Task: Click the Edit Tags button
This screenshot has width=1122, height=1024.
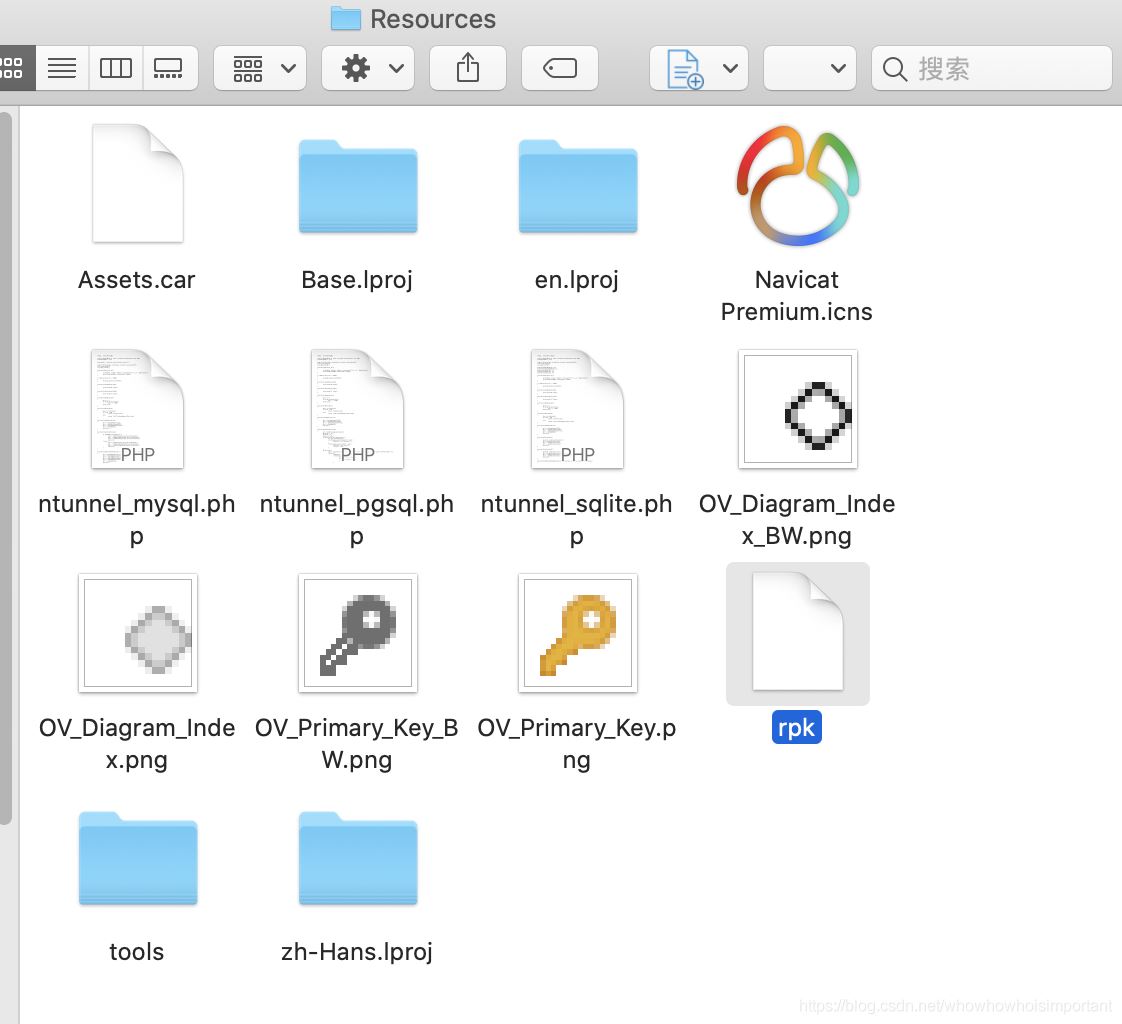Action: pyautogui.click(x=559, y=69)
